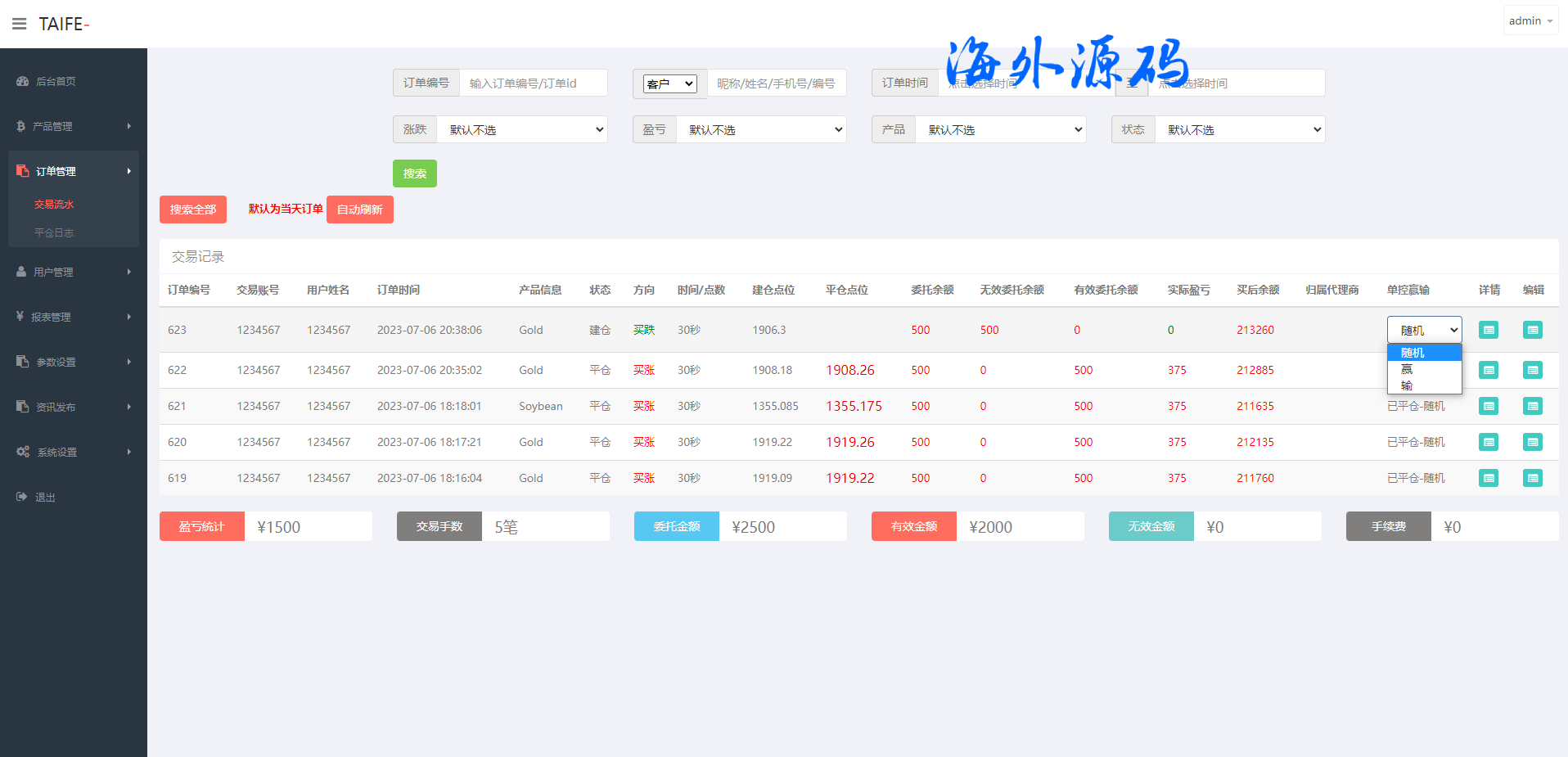Screen dimensions: 1568x757
Task: Click edit icon for order 622
Action: [1532, 370]
